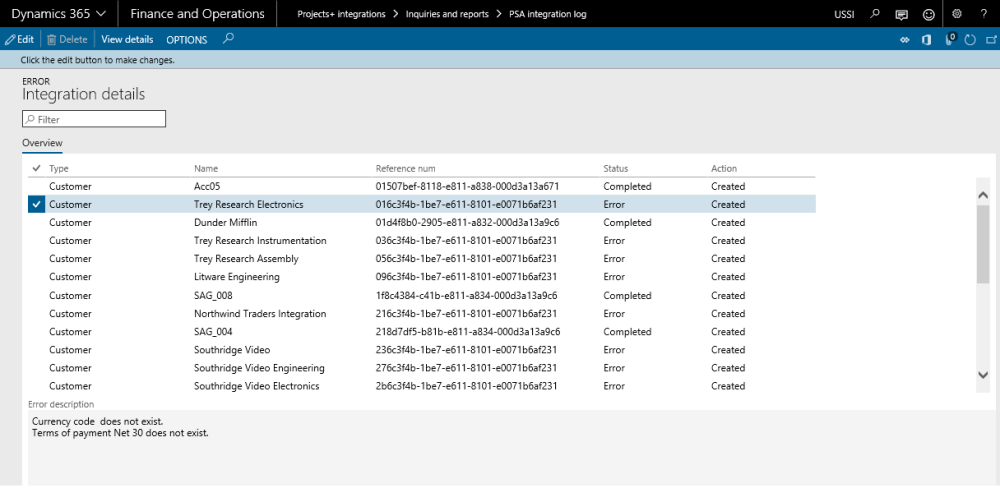
Task: Click the View details button
Action: pos(127,40)
